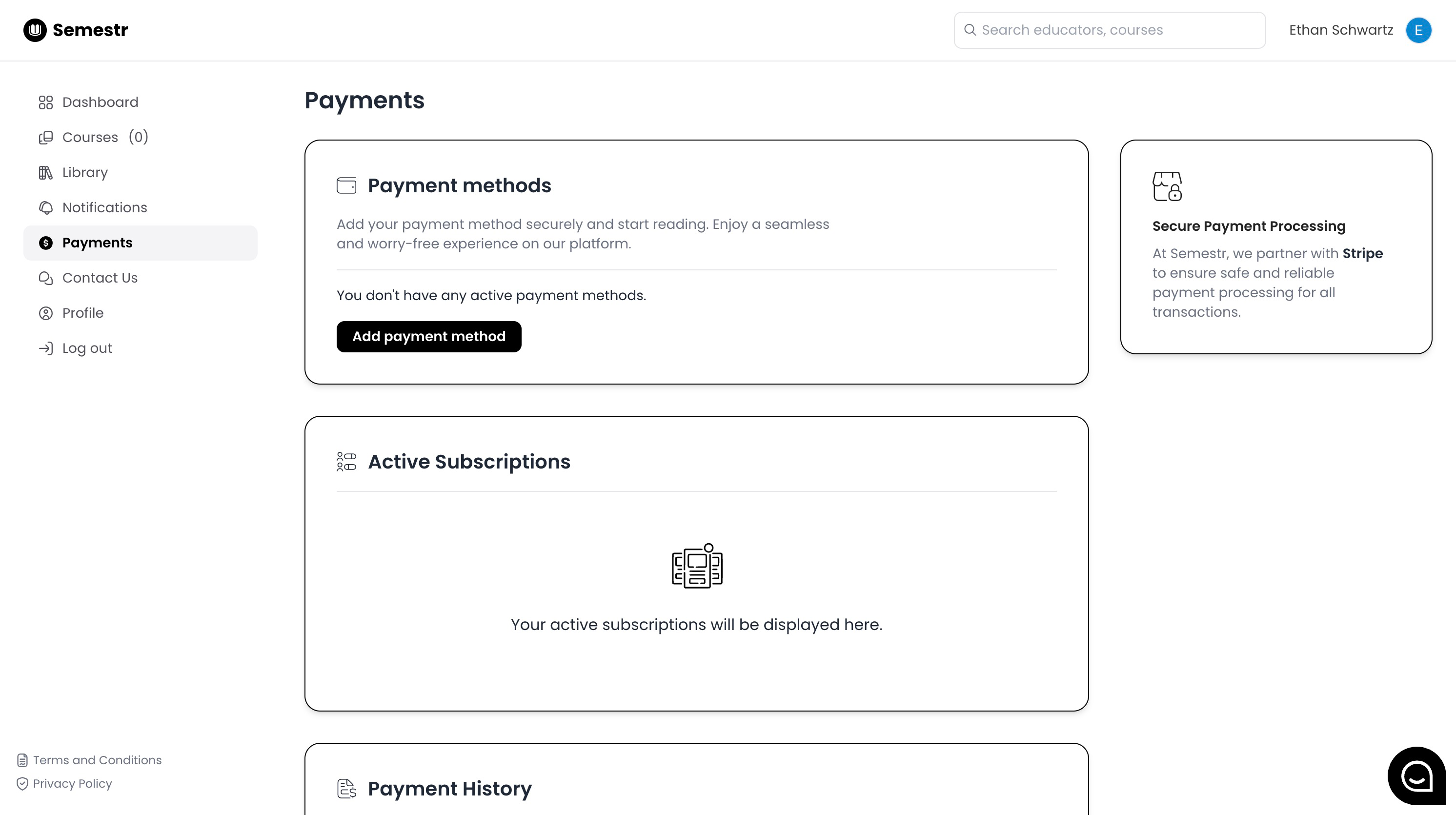
Task: Focus the Search educators, courses field
Action: (1110, 30)
